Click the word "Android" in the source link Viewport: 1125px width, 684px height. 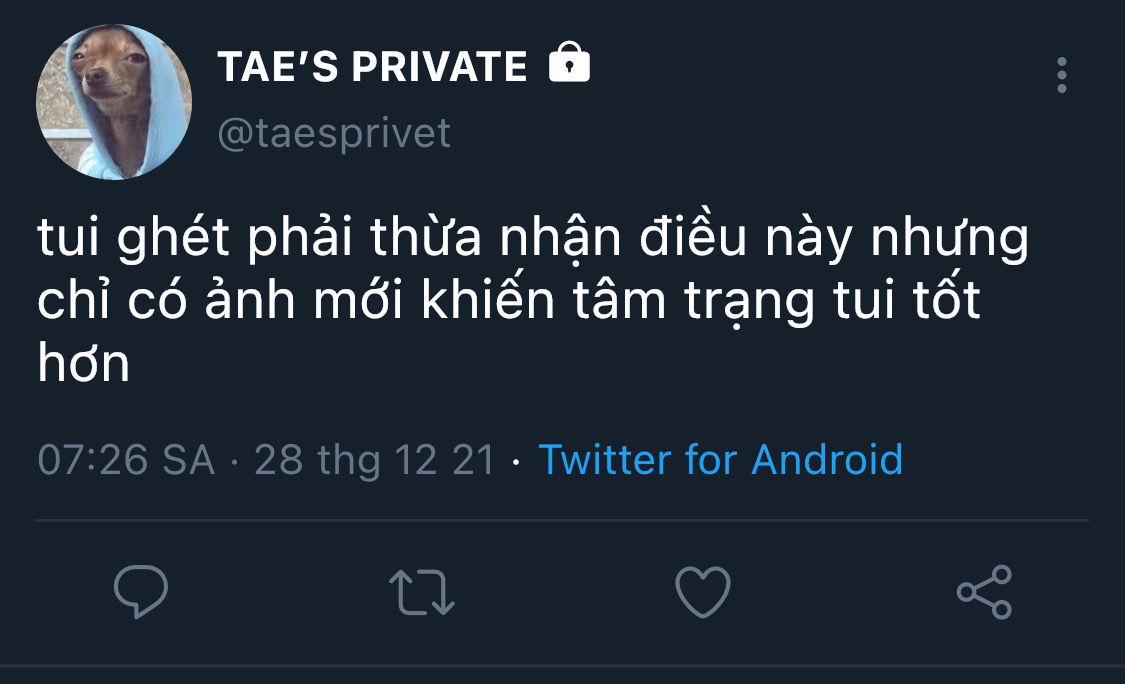point(827,459)
